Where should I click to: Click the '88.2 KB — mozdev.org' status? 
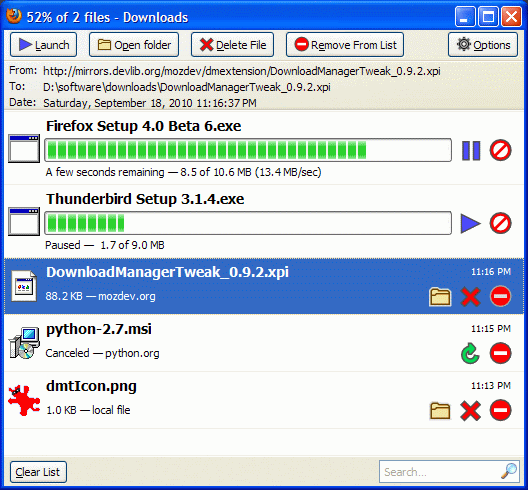[100, 296]
